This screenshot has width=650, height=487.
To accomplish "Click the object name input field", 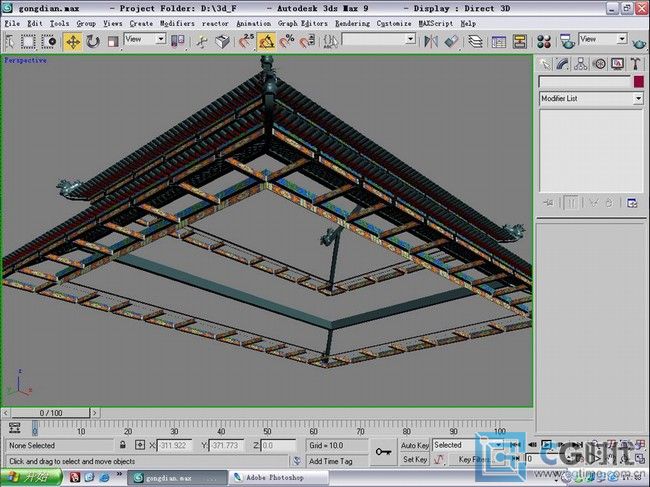I will pyautogui.click(x=585, y=82).
